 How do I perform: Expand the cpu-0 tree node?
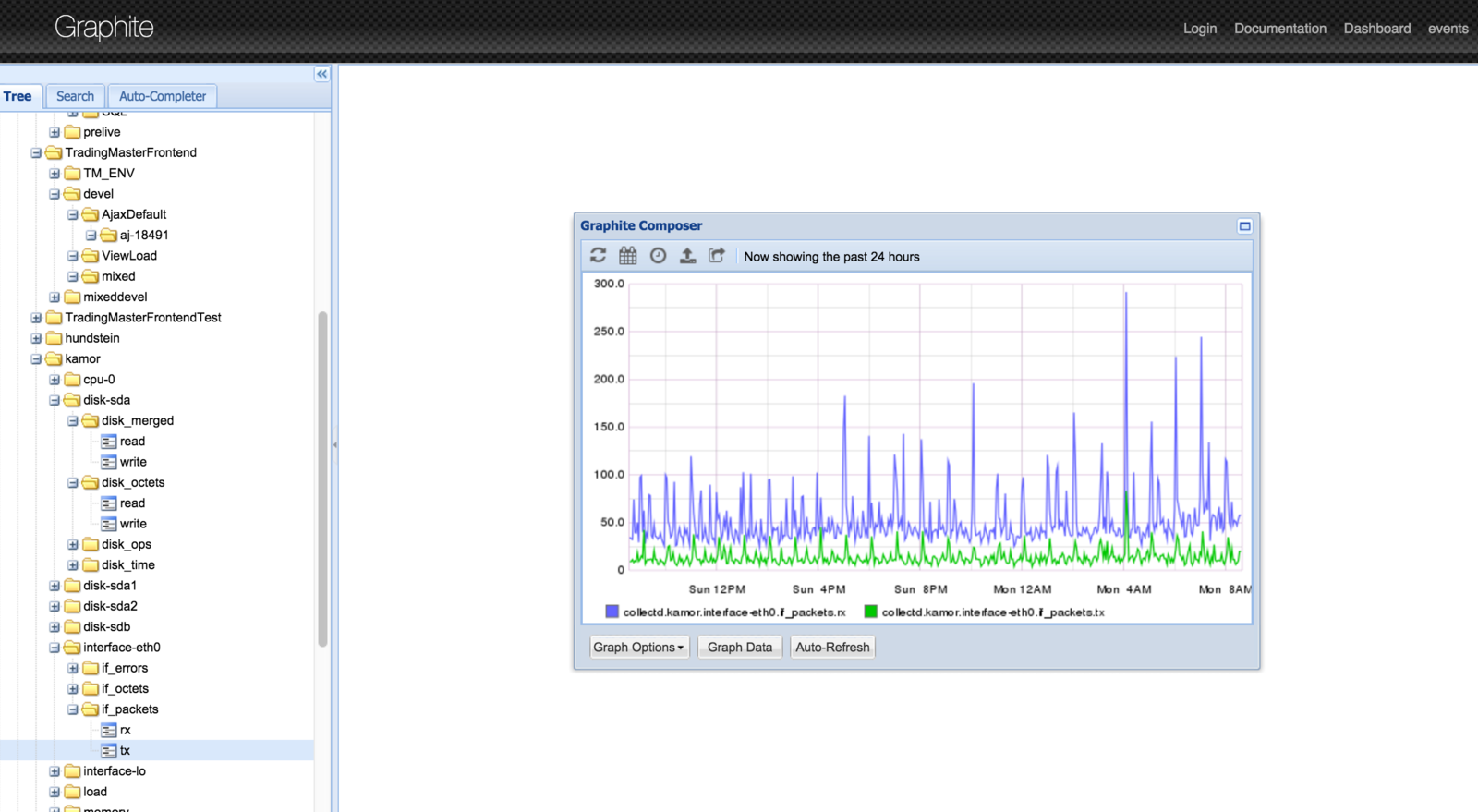[55, 380]
